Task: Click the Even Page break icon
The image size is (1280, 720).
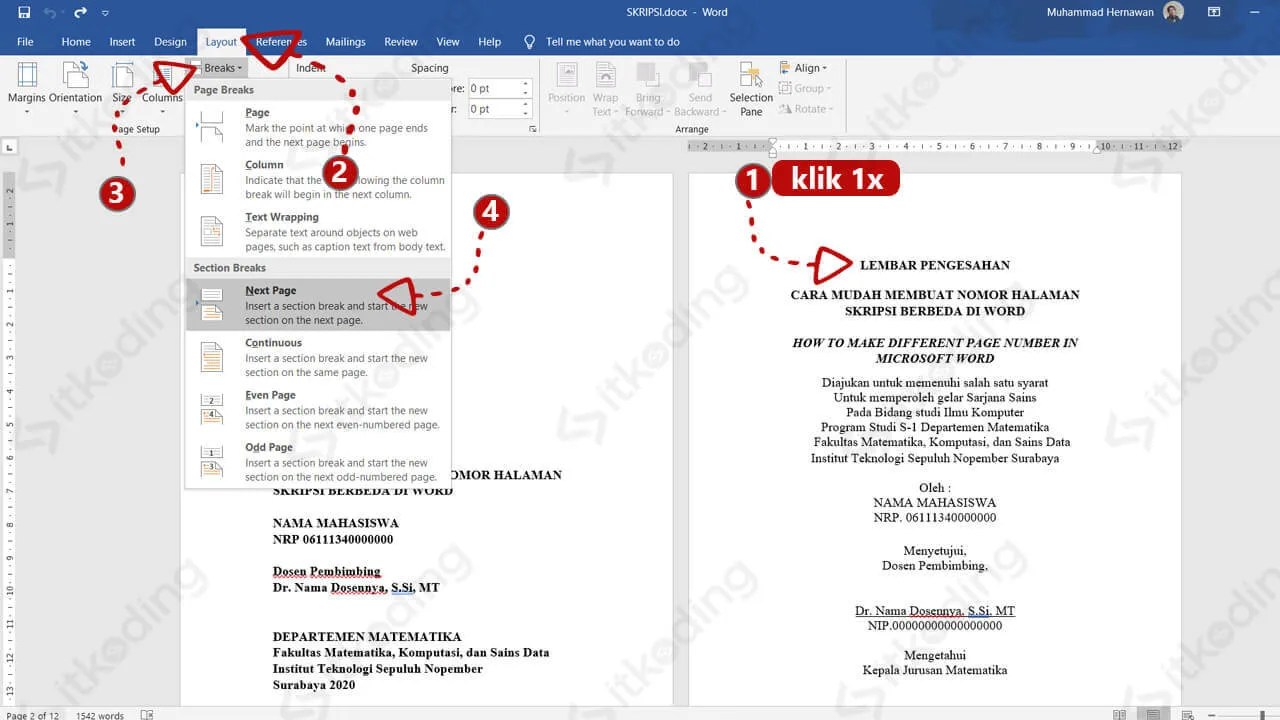Action: (x=211, y=409)
